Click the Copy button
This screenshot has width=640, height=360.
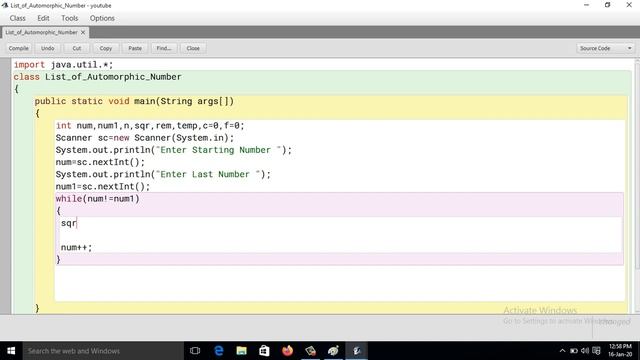(x=106, y=48)
